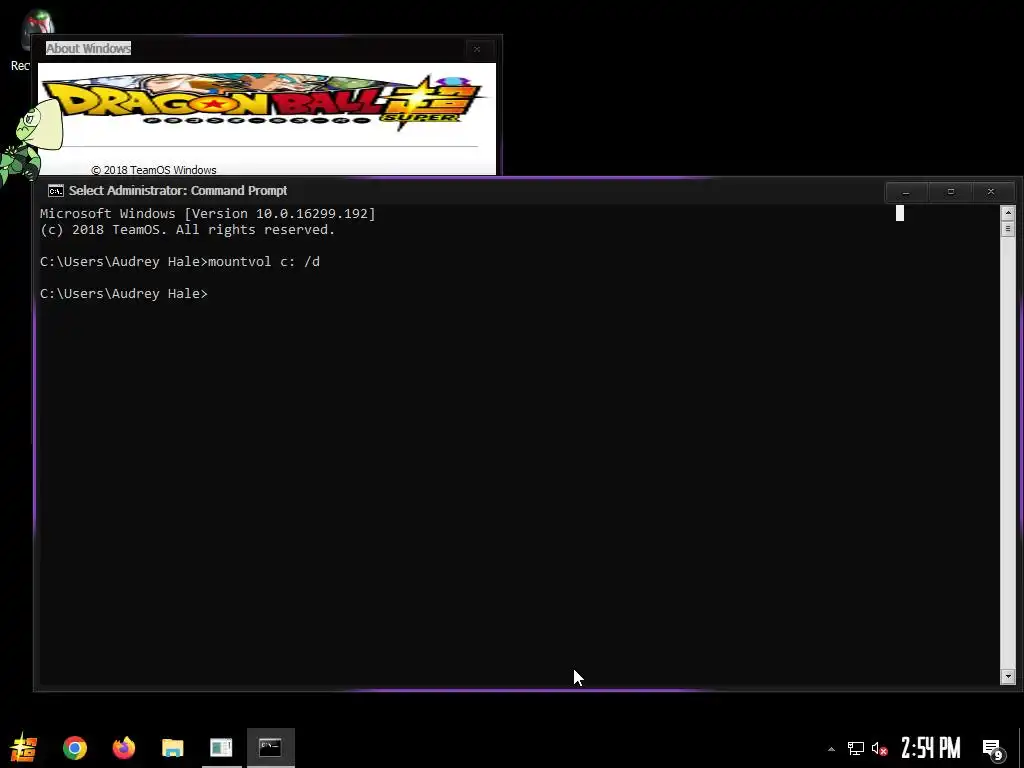The height and width of the screenshot is (768, 1024).
Task: Open the Start menu Dragon Ball icon
Action: (x=24, y=748)
